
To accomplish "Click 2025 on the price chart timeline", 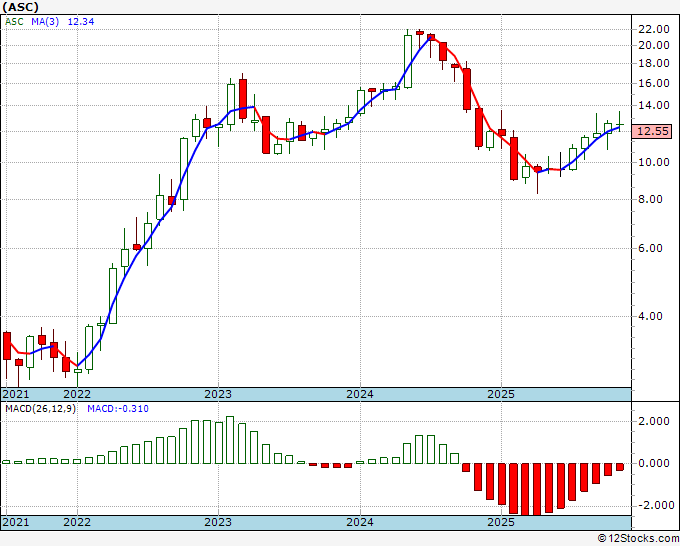I will [501, 394].
